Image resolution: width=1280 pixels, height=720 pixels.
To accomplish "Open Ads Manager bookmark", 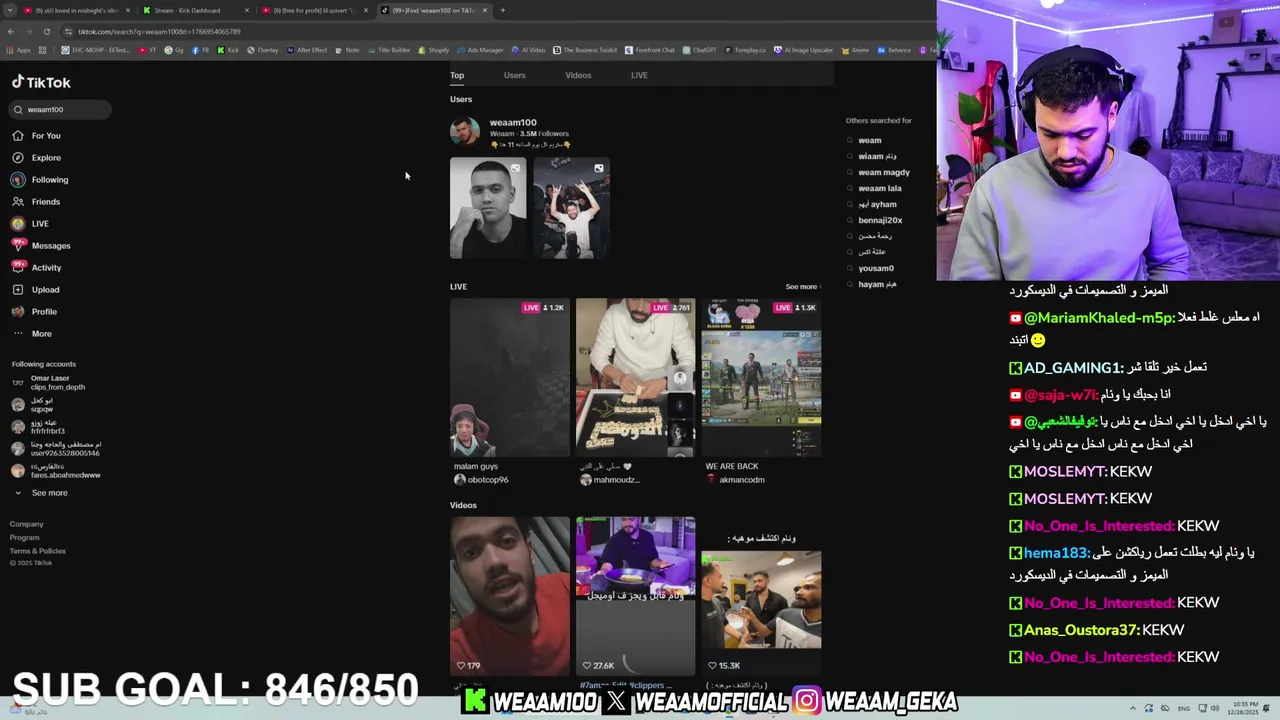I will [480, 50].
